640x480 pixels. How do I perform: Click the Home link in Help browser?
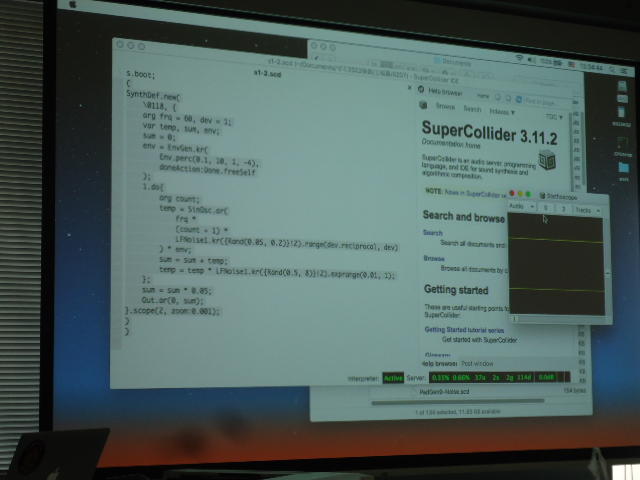[483, 96]
